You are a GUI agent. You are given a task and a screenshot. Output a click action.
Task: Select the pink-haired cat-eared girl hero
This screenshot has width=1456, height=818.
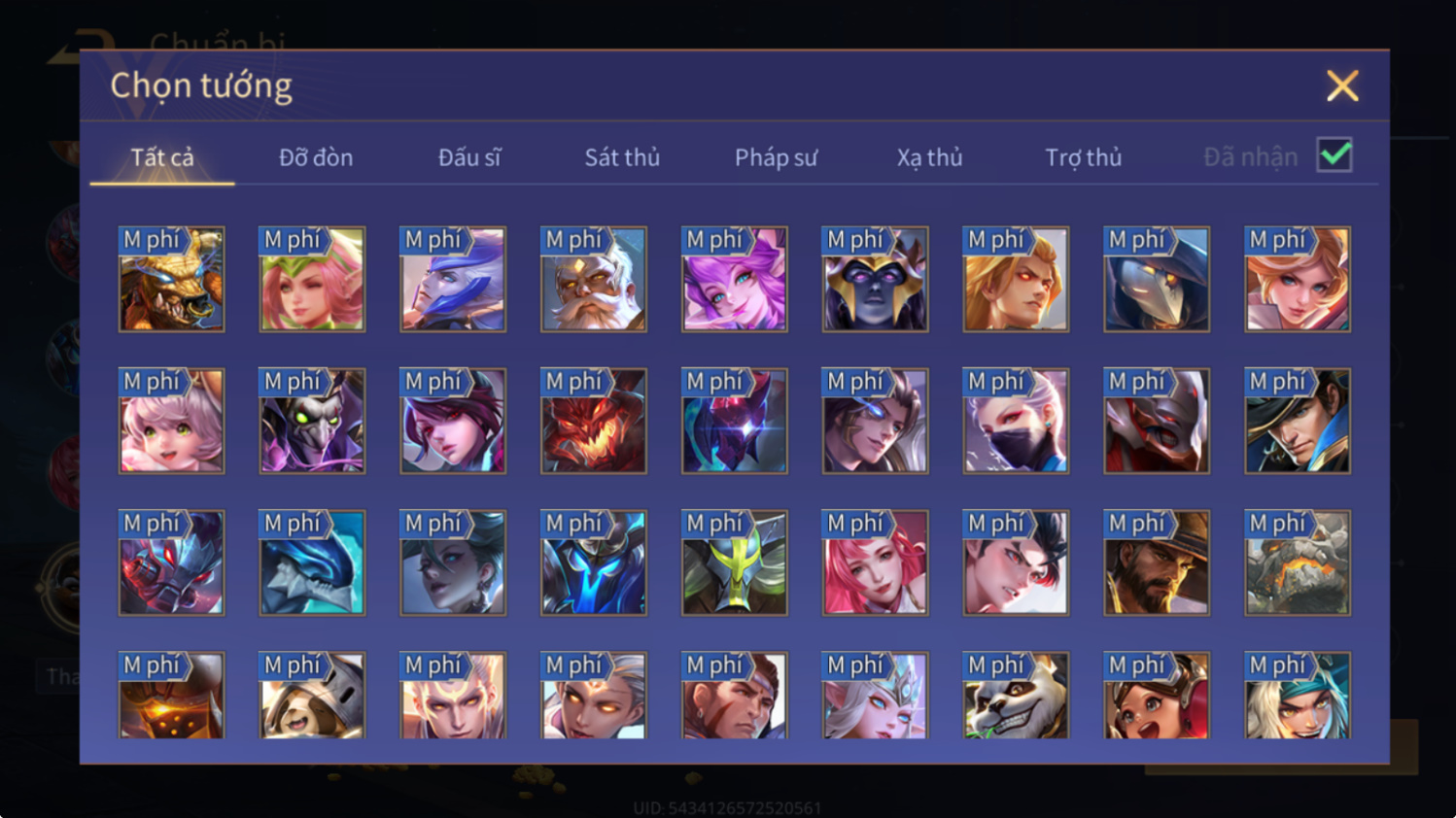pyautogui.click(x=171, y=421)
